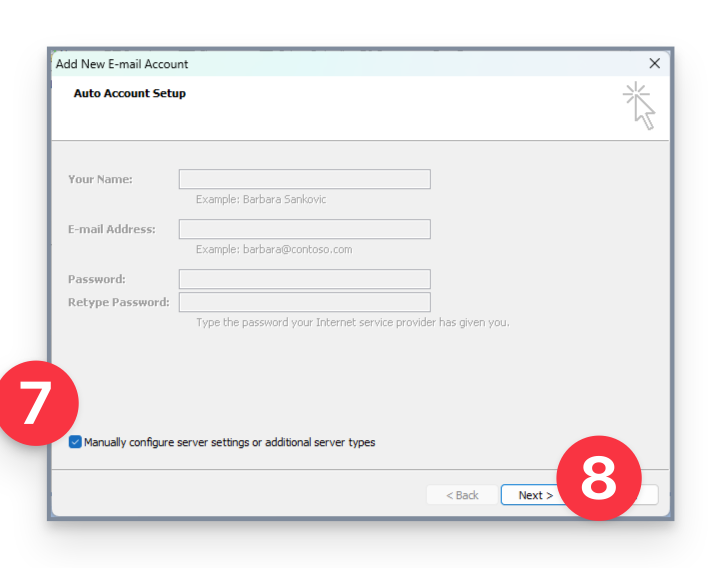Uncheck Manually configure server settings checkbox
The width and height of the screenshot is (721, 568).
[x=76, y=442]
